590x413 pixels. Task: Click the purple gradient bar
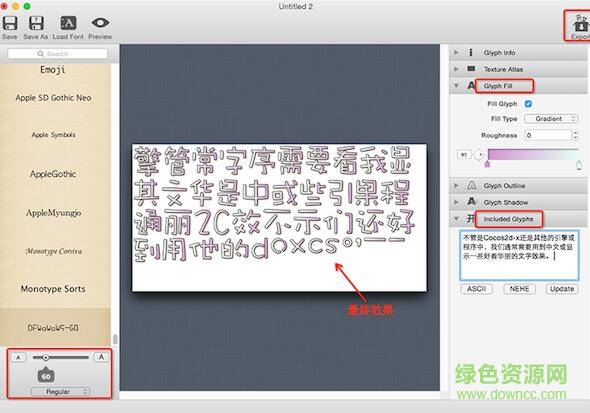click(533, 155)
